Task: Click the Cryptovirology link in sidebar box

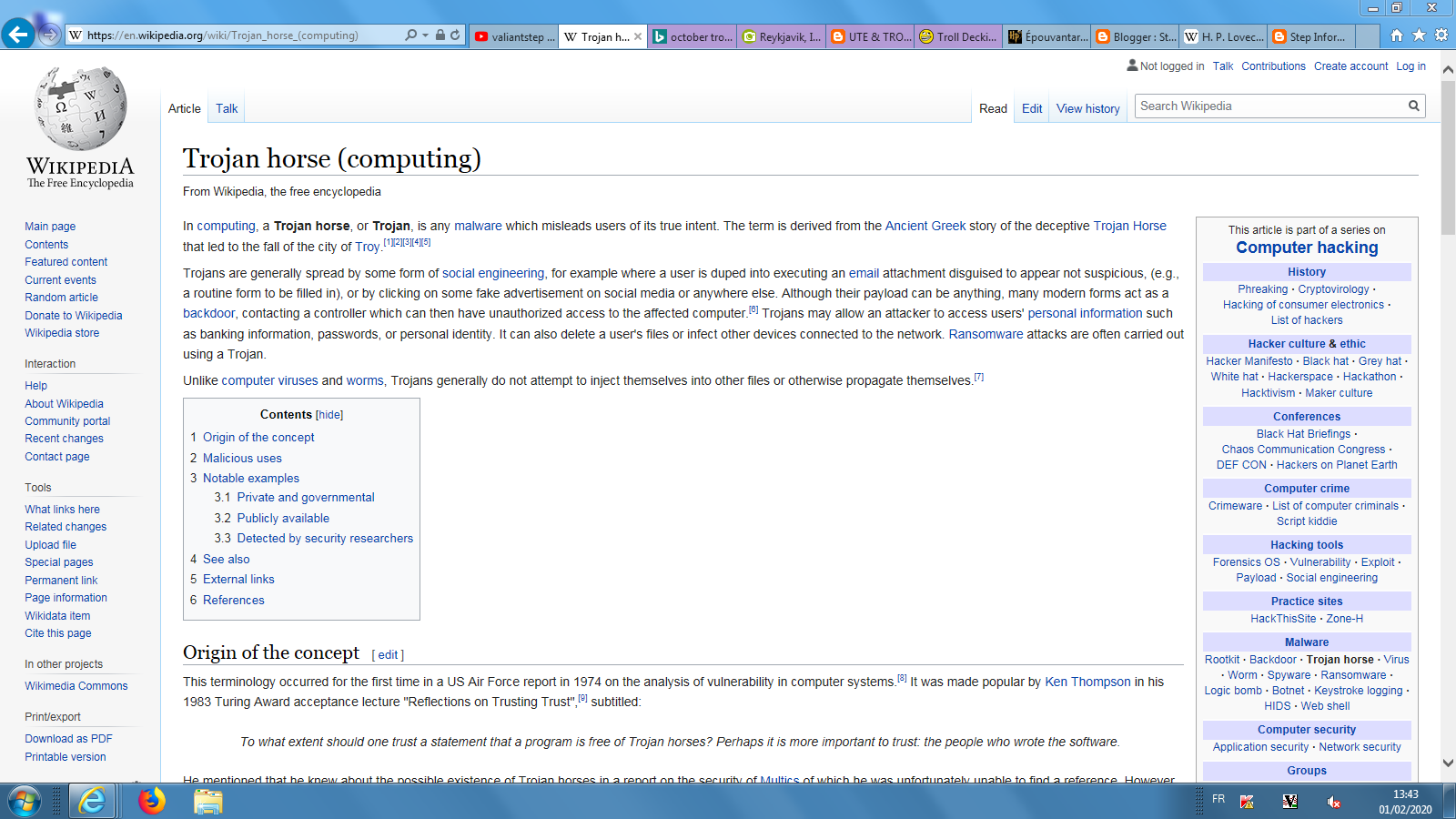Action: pyautogui.click(x=1333, y=289)
